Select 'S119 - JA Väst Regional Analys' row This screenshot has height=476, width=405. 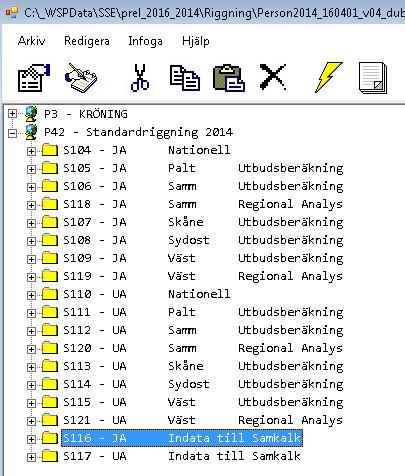[x=203, y=276]
